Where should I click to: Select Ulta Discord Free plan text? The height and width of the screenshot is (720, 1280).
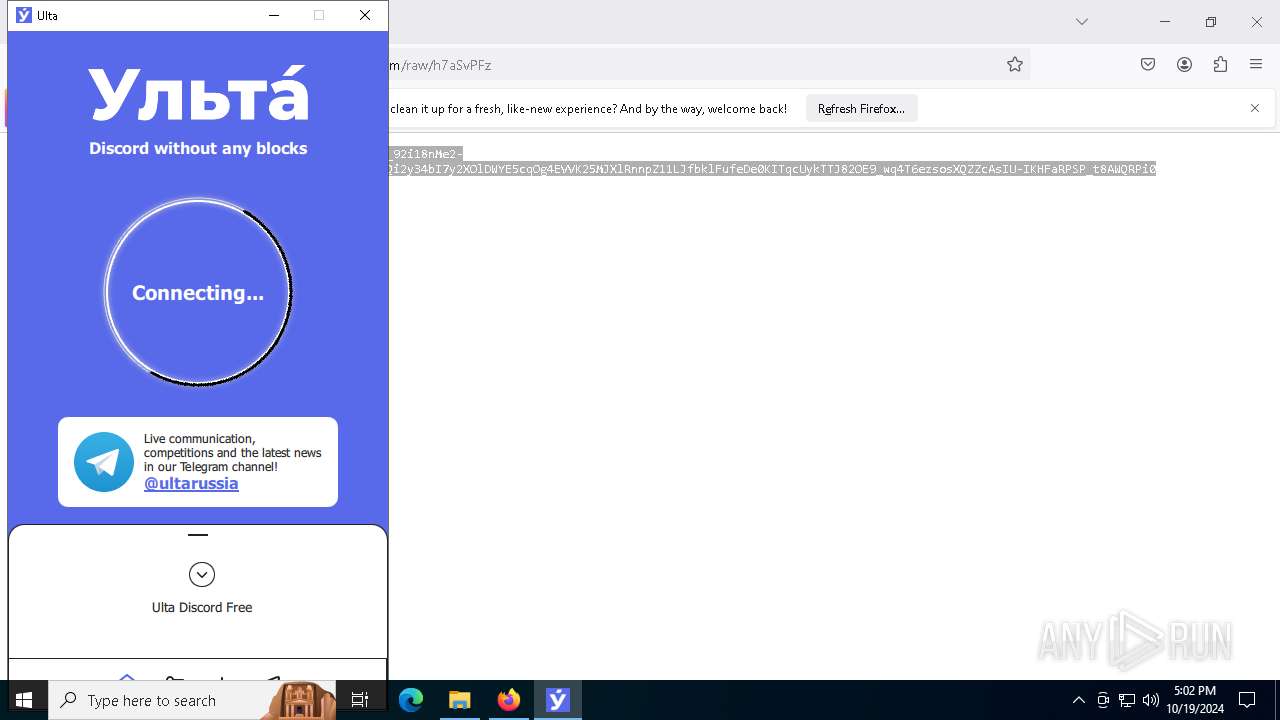coord(202,607)
